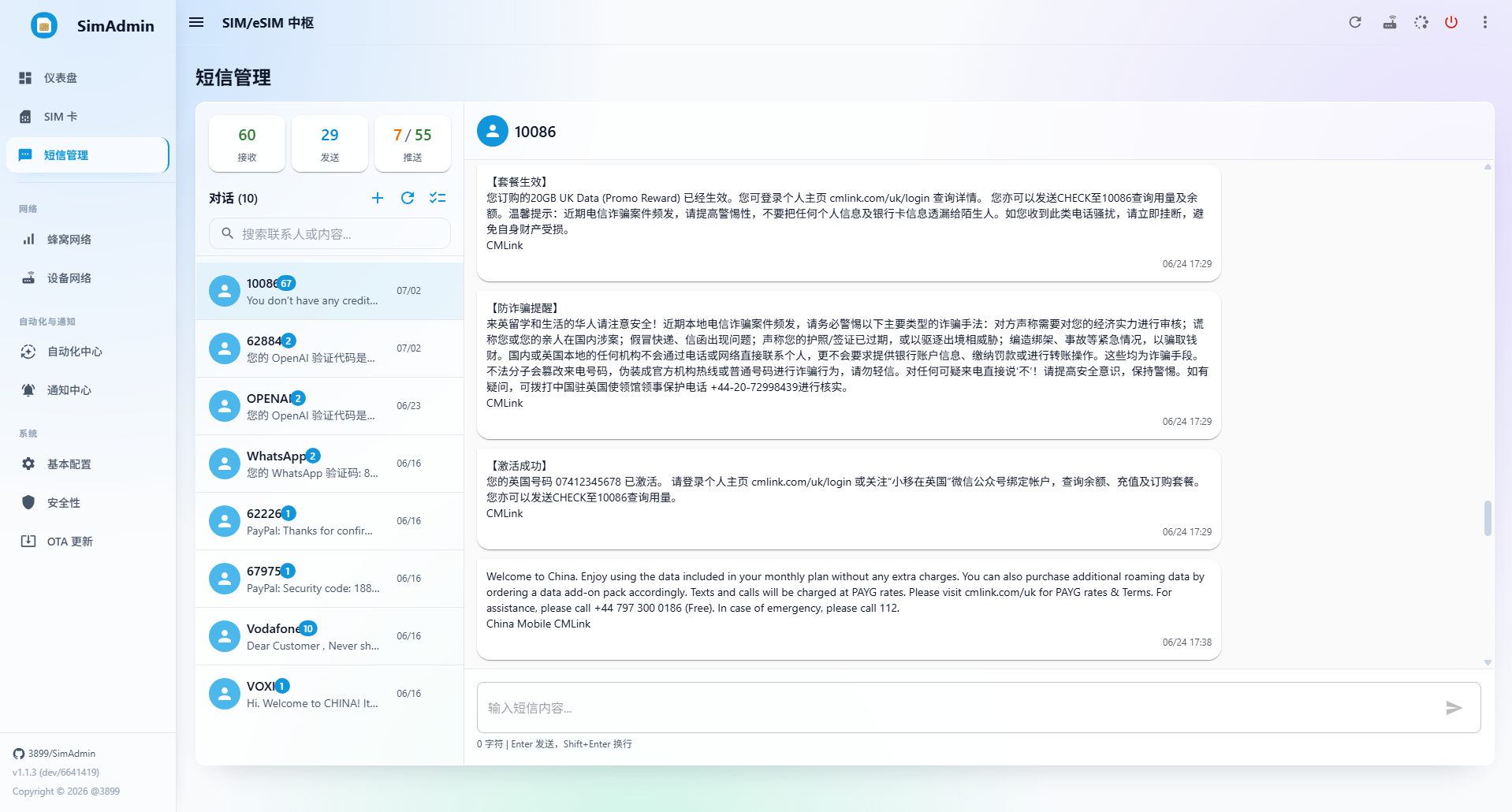Open the VOXI conversation
This screenshot has width=1512, height=812.
[330, 694]
